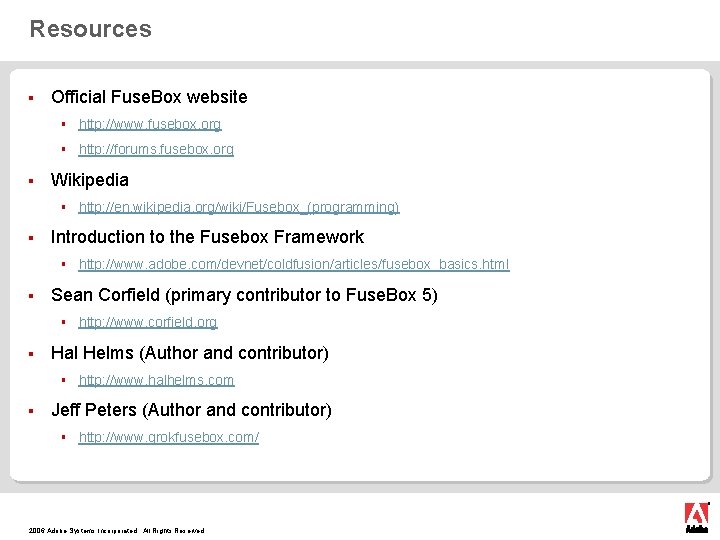The height and width of the screenshot is (540, 720).
Task: Click the Adobe copyright footer text
Action: point(116,530)
